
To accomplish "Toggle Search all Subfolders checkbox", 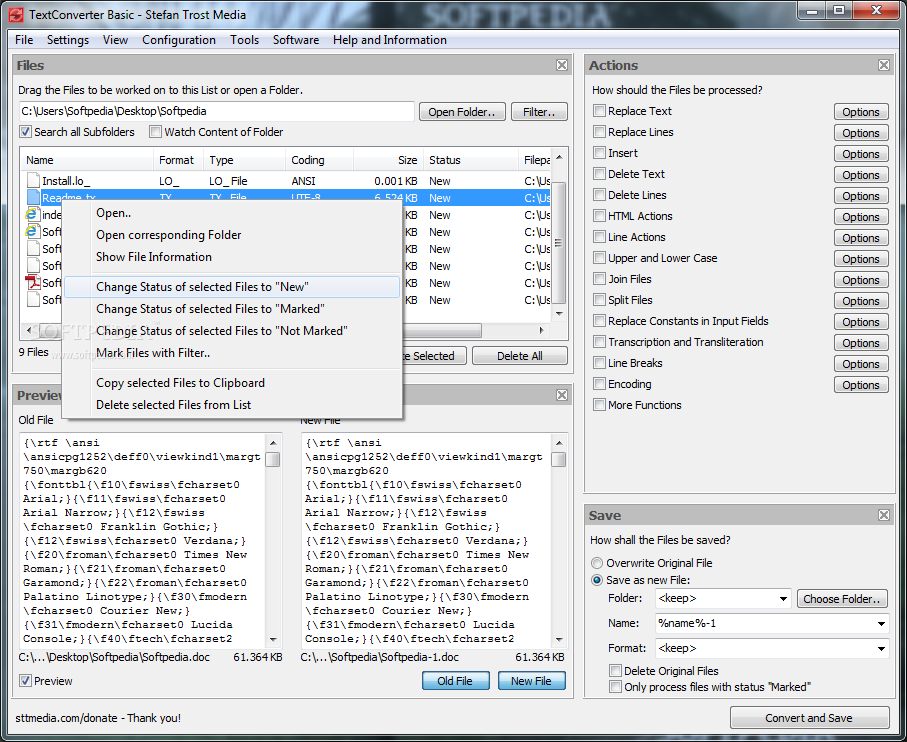I will pyautogui.click(x=25, y=132).
